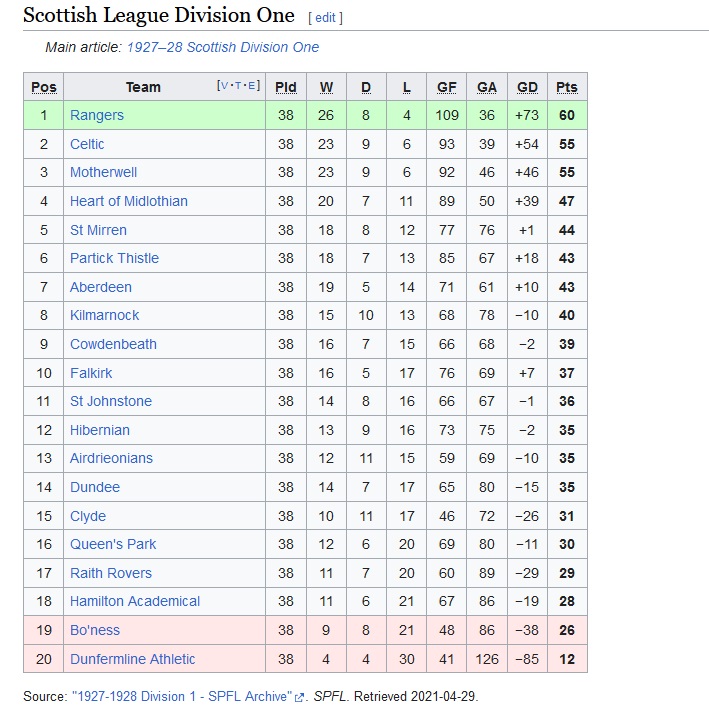Click the GD column header abbreviation
Viewport: 709px width, 715px height.
(527, 87)
